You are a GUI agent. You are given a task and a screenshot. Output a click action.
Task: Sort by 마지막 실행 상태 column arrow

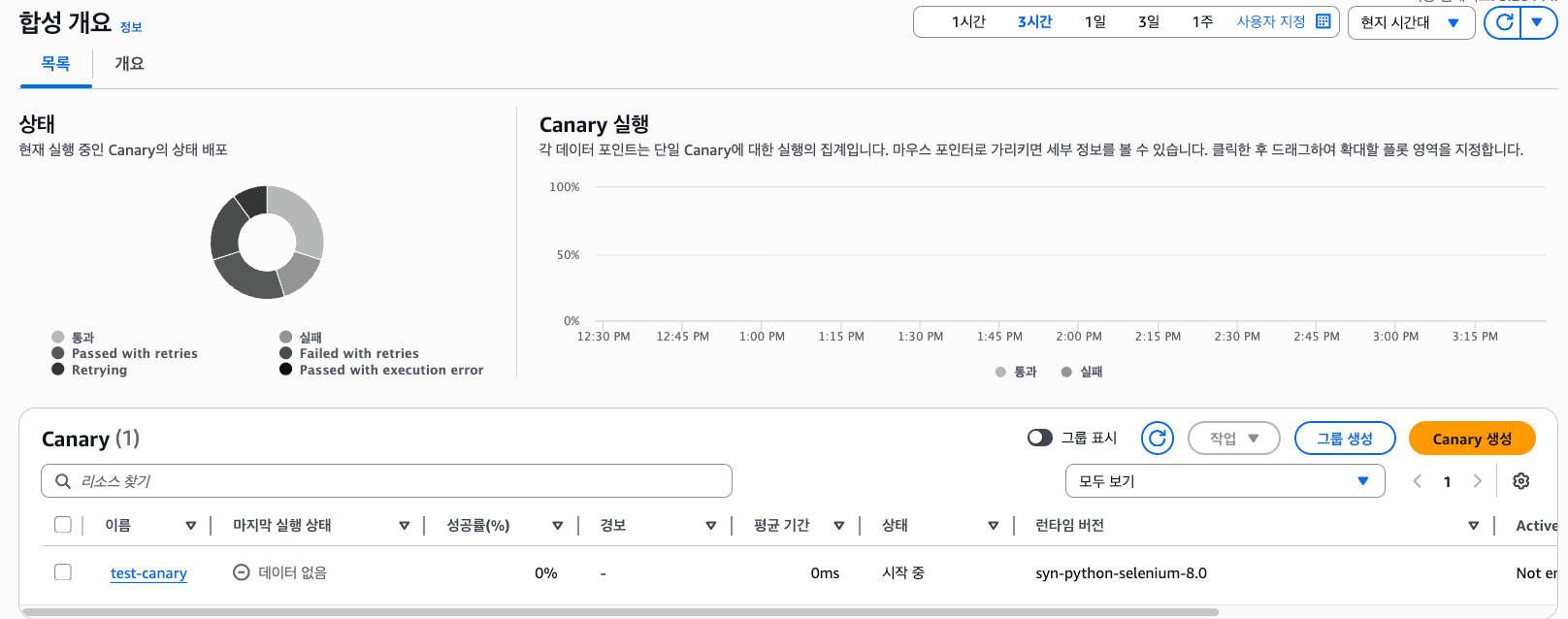(x=405, y=526)
